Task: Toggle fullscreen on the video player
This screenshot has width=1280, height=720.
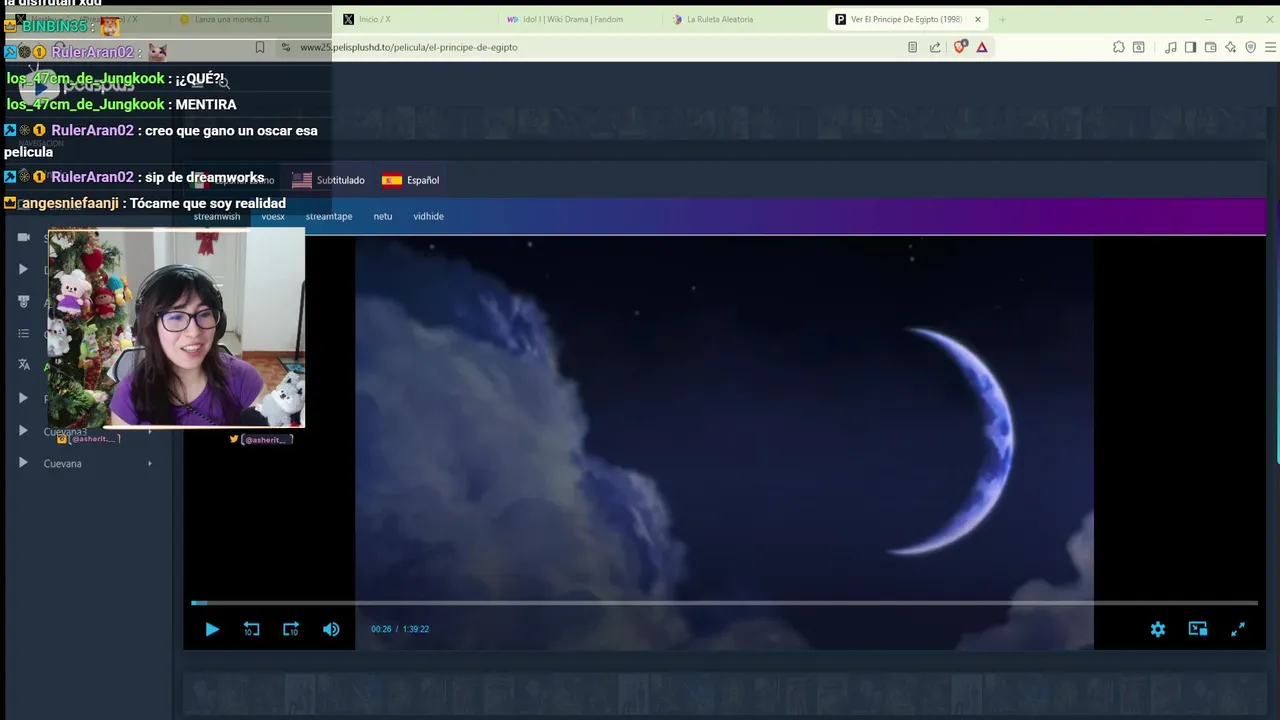Action: pyautogui.click(x=1238, y=629)
